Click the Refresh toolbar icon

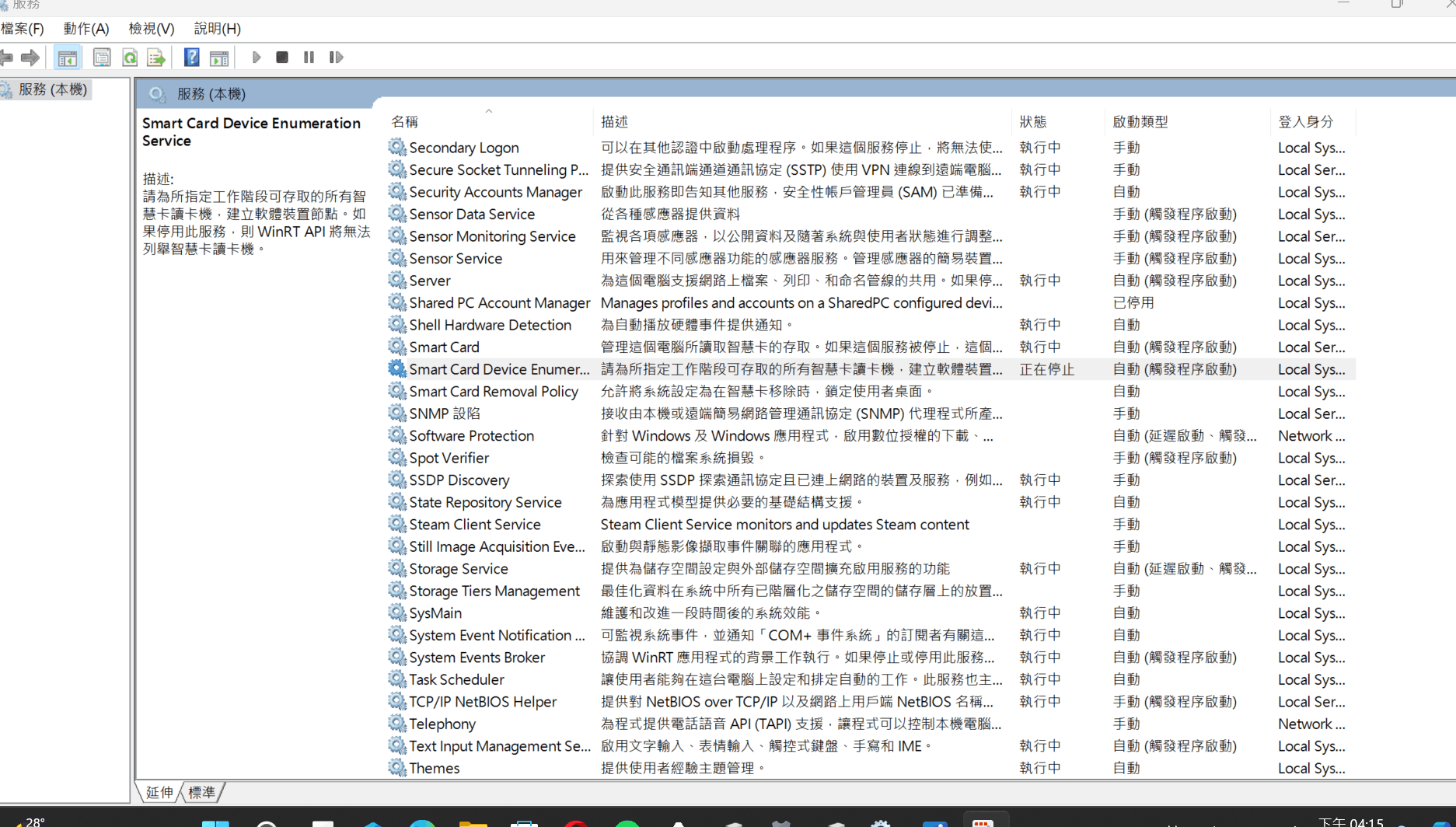click(x=130, y=58)
